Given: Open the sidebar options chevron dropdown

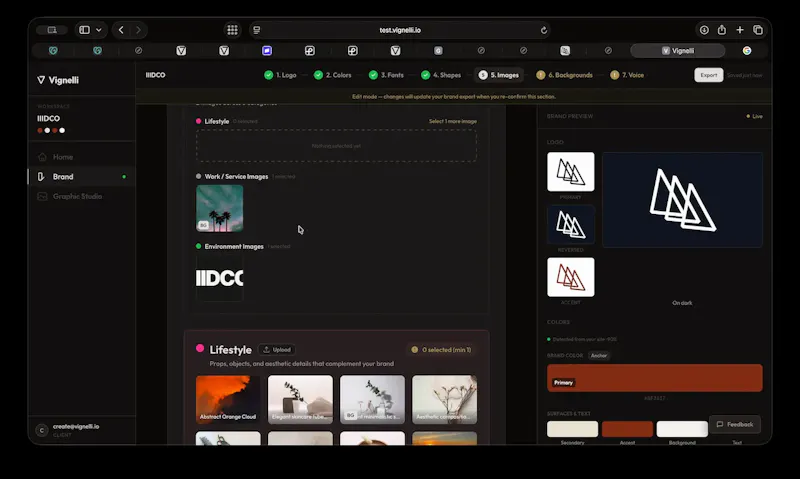Looking at the screenshot, I should click(99, 30).
